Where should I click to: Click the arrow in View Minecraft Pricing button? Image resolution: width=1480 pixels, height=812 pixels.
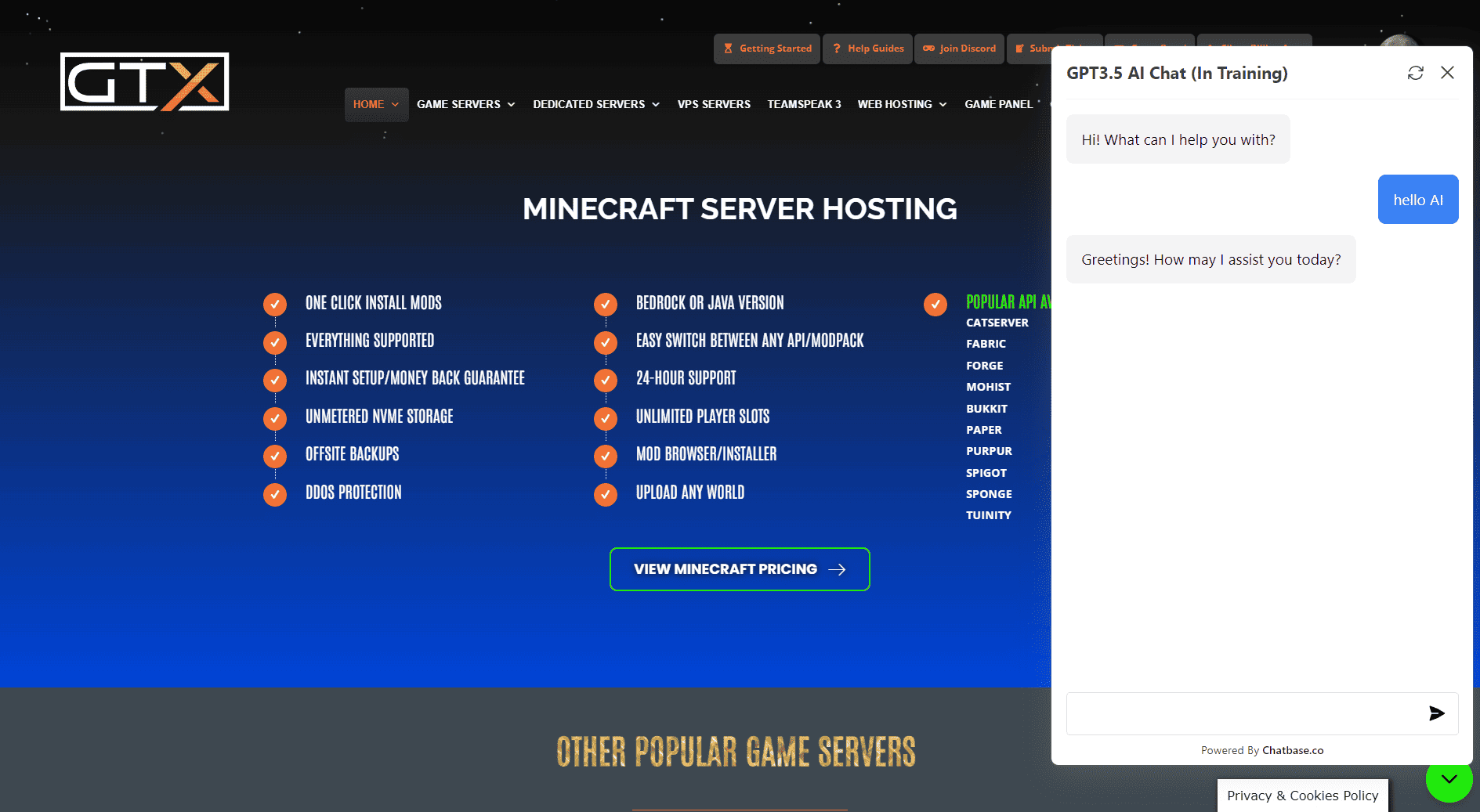click(x=837, y=569)
